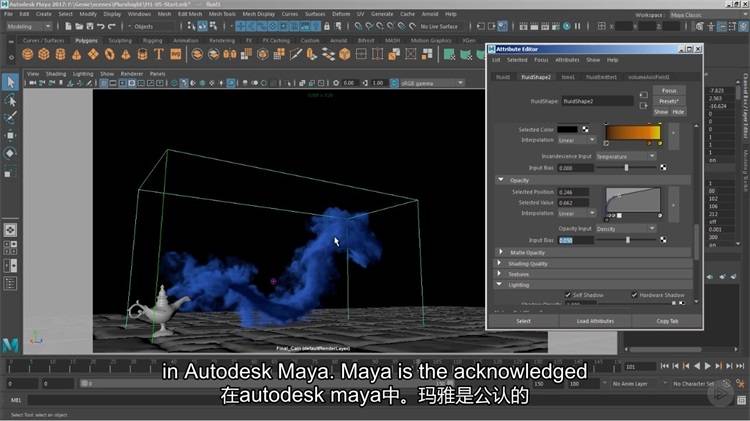Activate the Rotate tool in toolbox
Image resolution: width=750 pixels, height=421 pixels.
[11, 153]
